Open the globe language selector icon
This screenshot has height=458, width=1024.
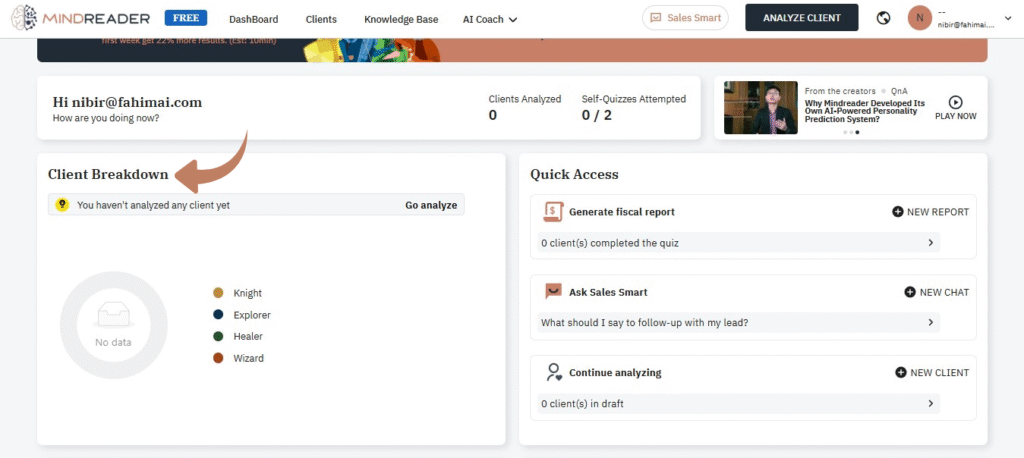(883, 18)
